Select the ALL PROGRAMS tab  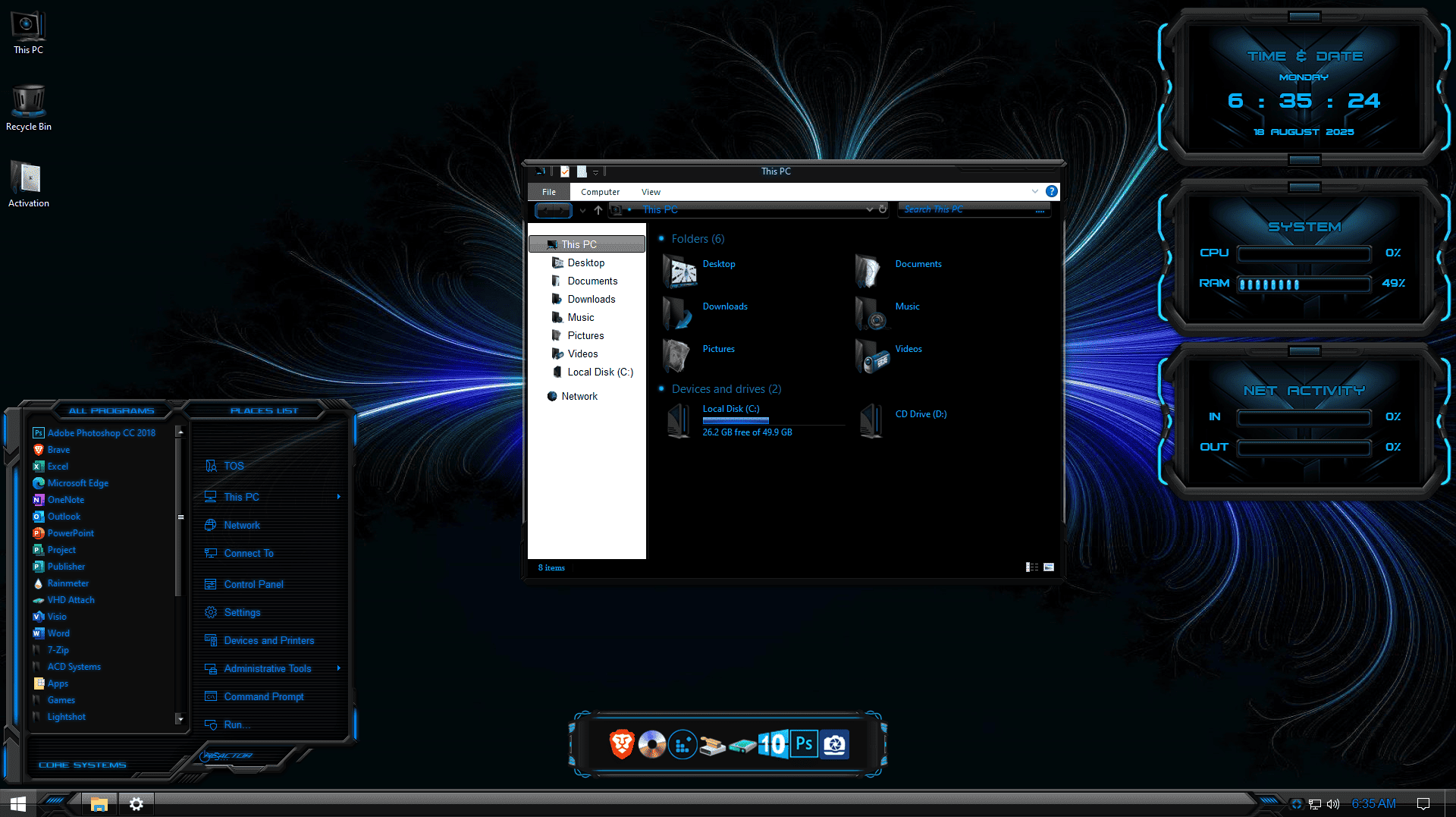tap(111, 410)
